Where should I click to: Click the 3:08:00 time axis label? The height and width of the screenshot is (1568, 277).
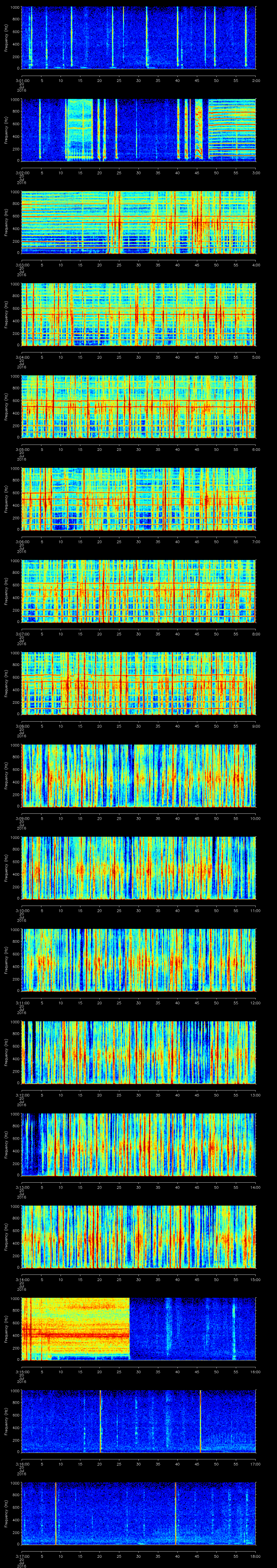pyautogui.click(x=22, y=726)
